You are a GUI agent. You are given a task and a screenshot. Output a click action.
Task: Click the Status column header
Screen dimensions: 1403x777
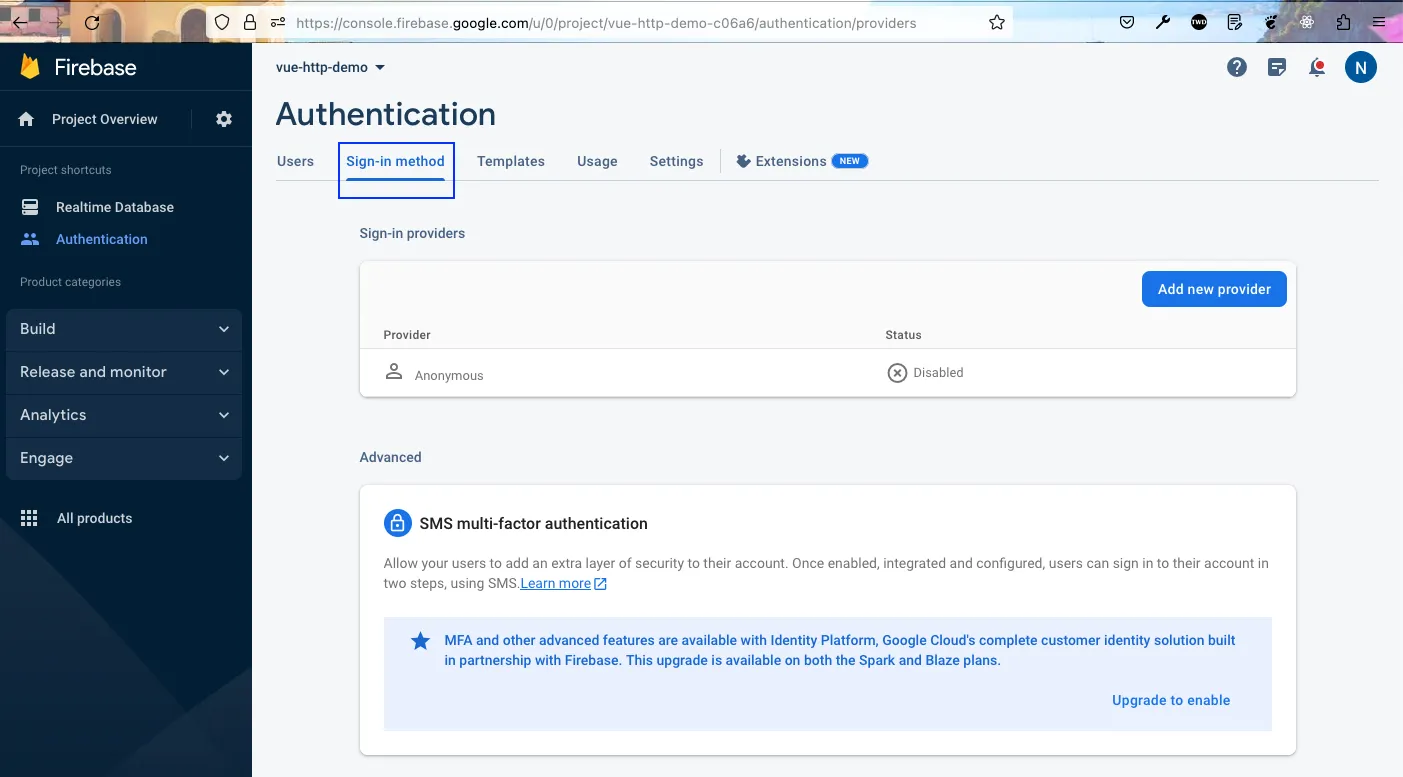point(903,335)
